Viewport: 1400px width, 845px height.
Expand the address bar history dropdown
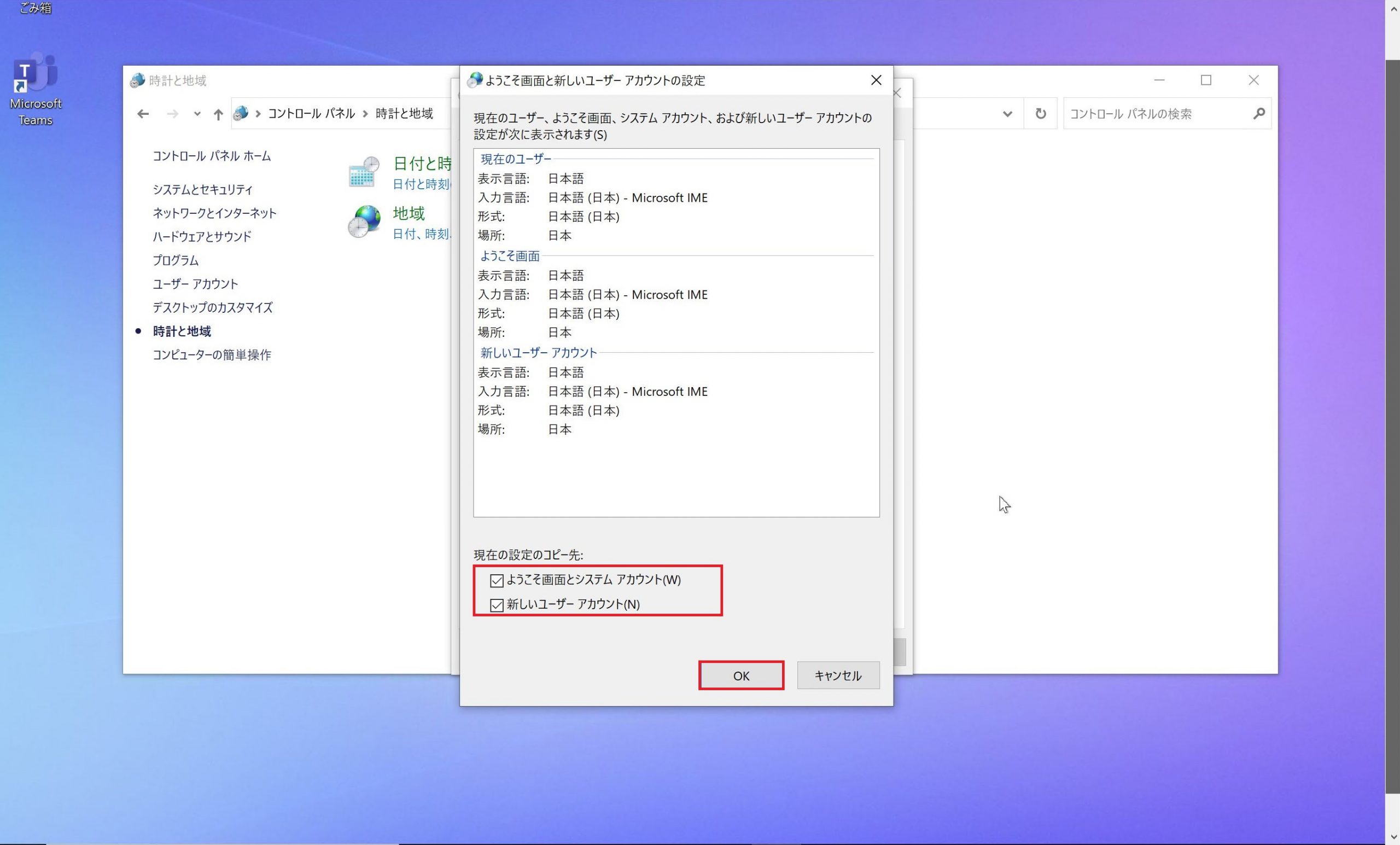pyautogui.click(x=1007, y=114)
